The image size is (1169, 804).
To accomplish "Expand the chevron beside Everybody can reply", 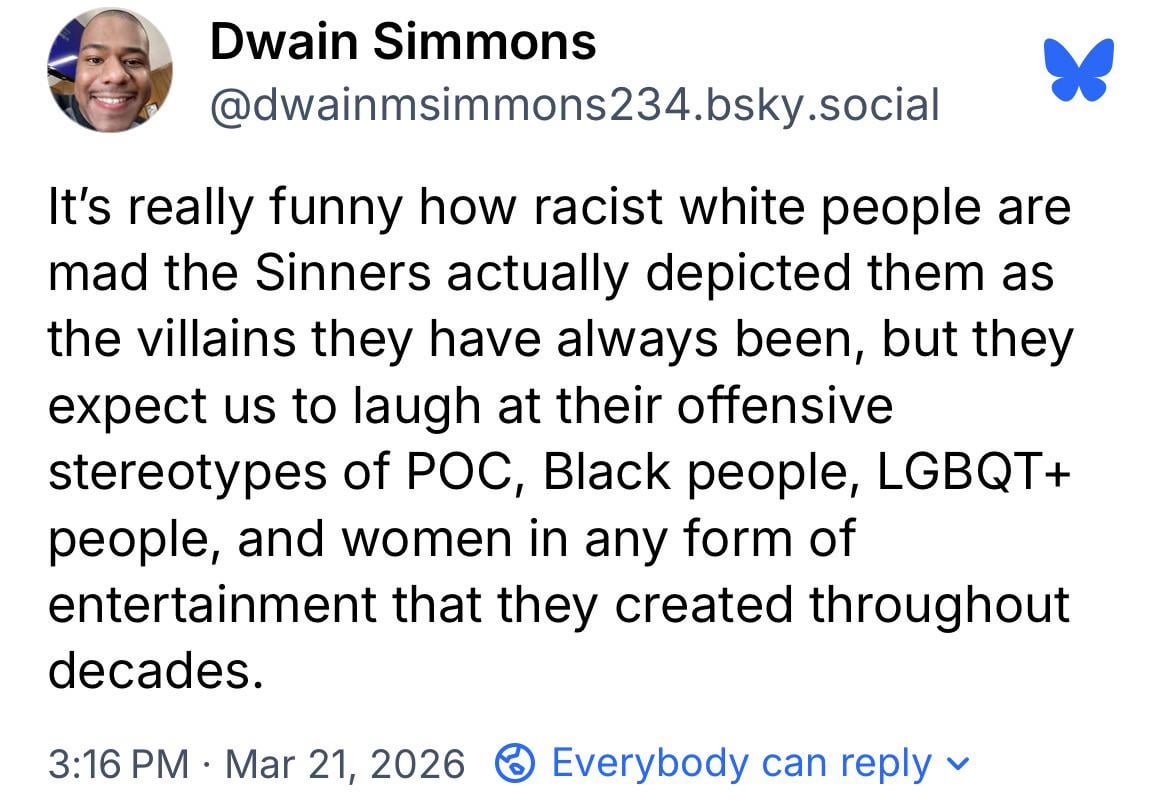I will (957, 766).
